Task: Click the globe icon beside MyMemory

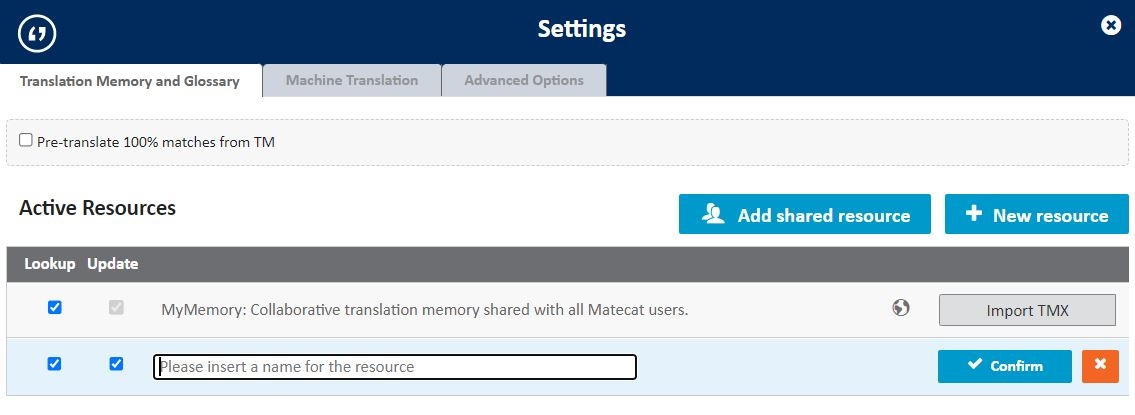Action: (x=900, y=308)
